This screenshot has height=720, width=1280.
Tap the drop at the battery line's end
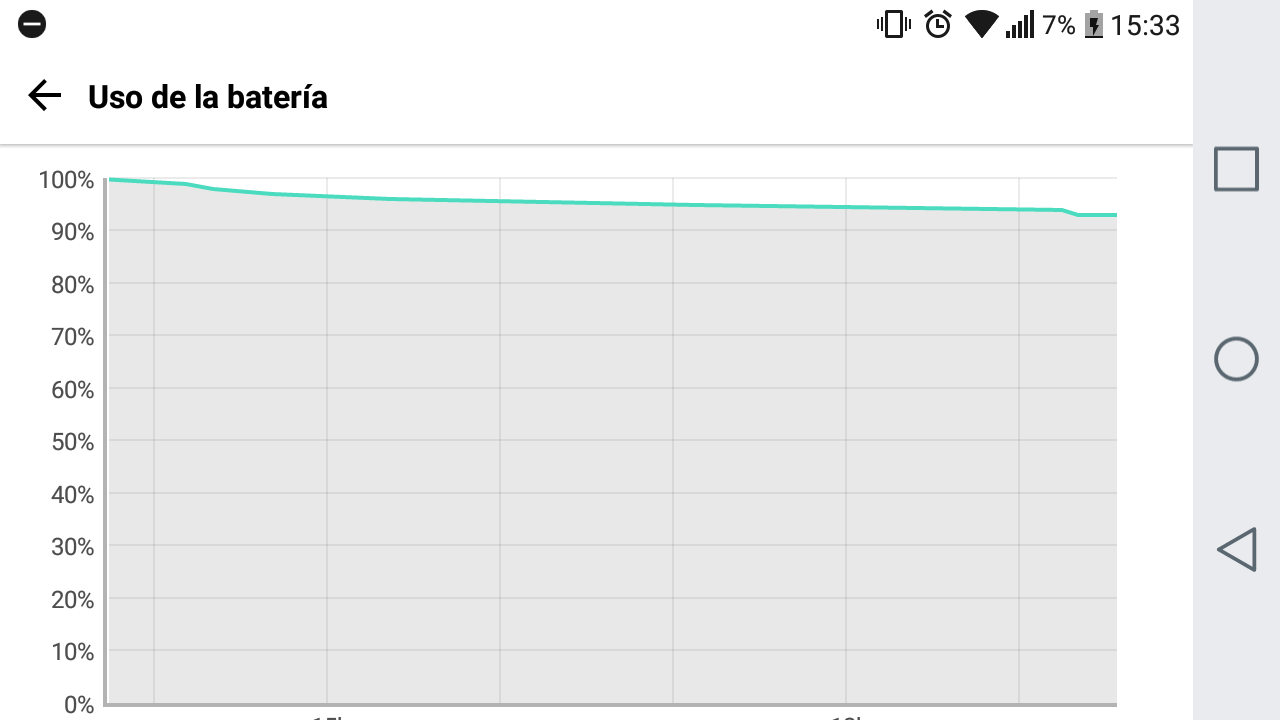1071,212
